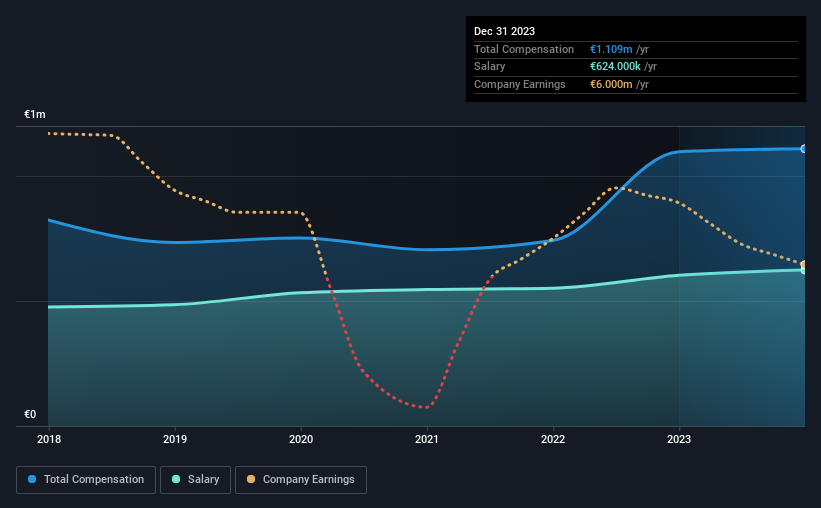
Task: Click the €1.109m total compensation value
Action: (x=611, y=49)
